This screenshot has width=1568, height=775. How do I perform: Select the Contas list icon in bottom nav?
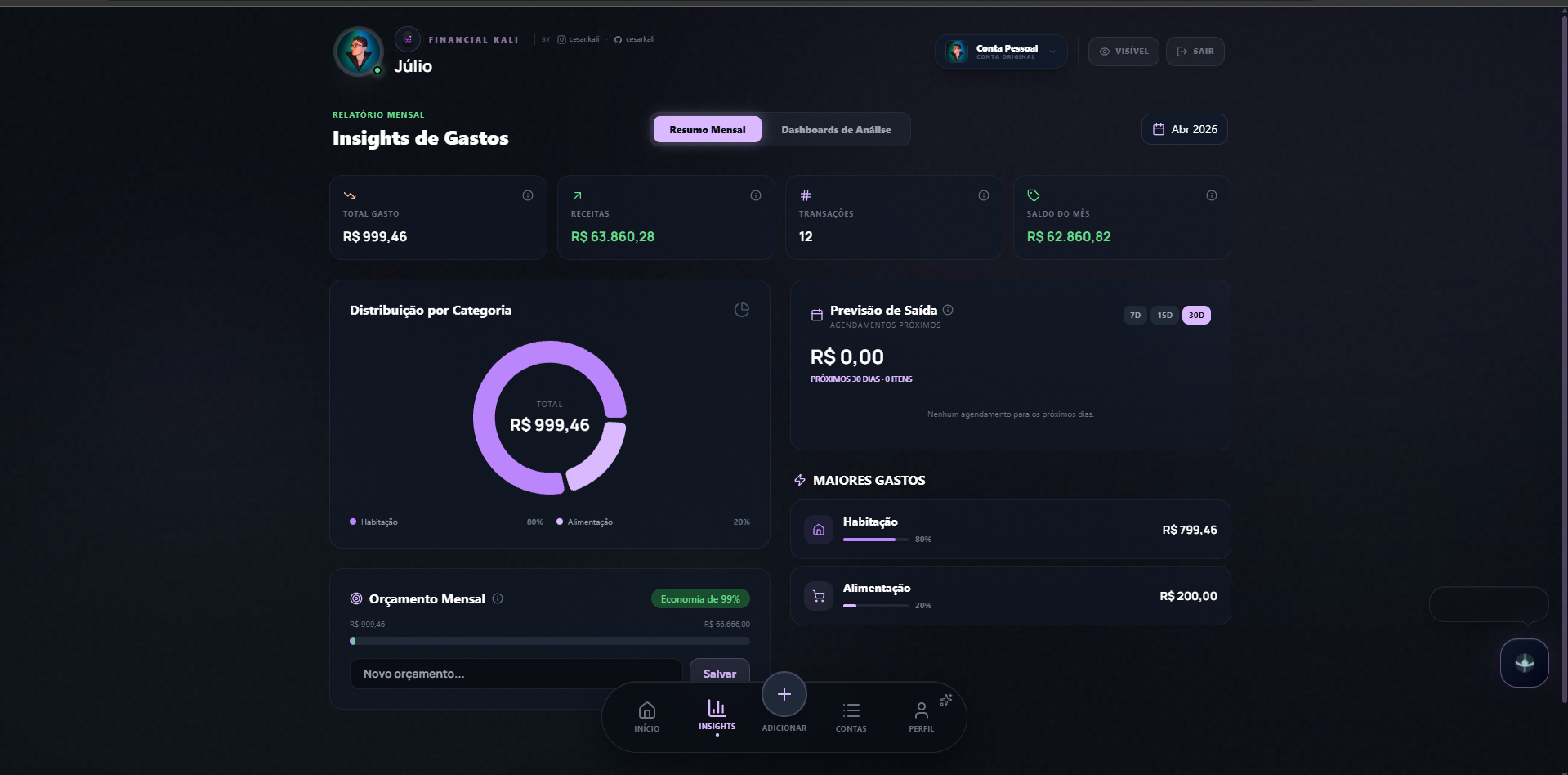pyautogui.click(x=850, y=713)
